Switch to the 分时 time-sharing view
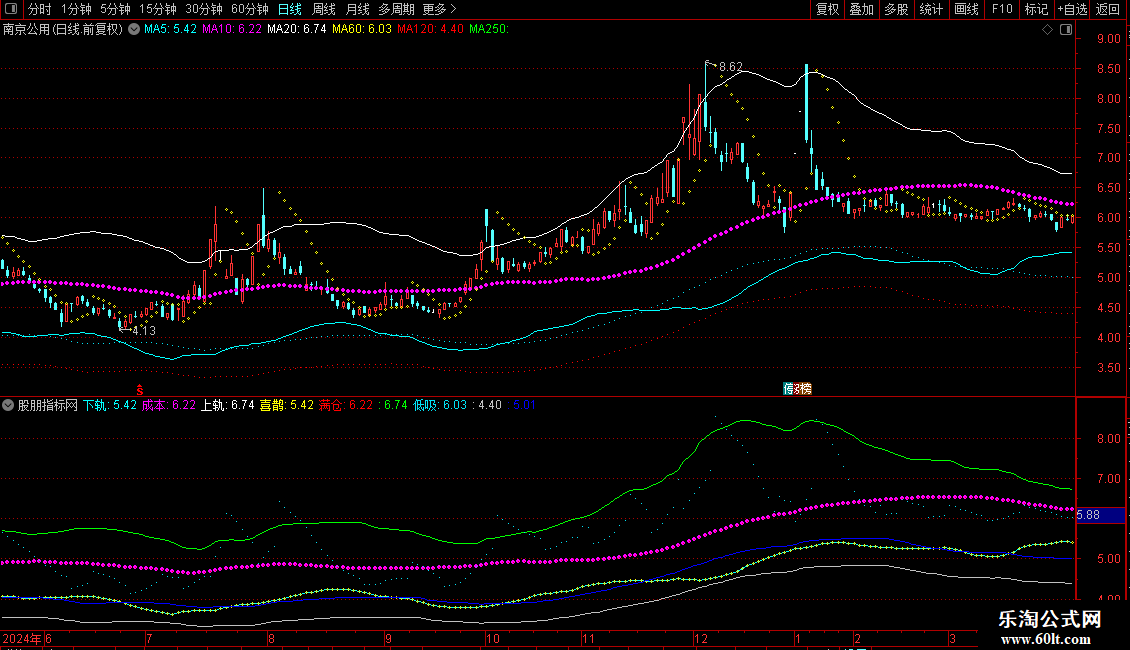This screenshot has height=650, width=1130. click(x=40, y=9)
